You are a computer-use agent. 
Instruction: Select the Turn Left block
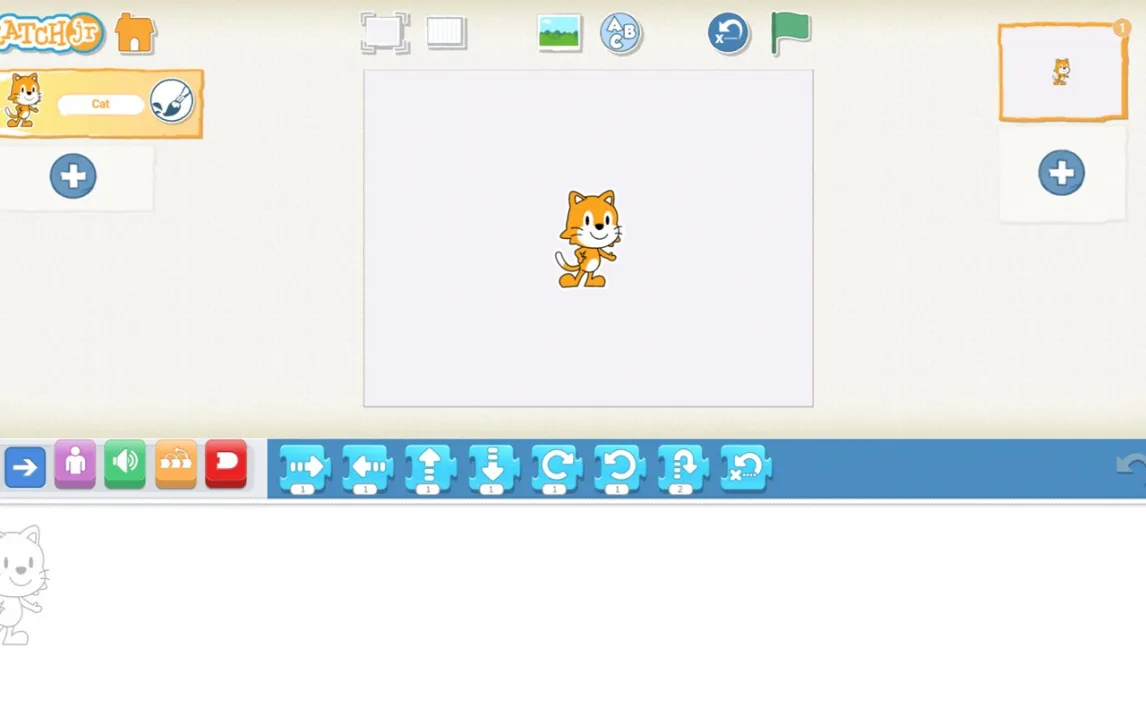(619, 466)
